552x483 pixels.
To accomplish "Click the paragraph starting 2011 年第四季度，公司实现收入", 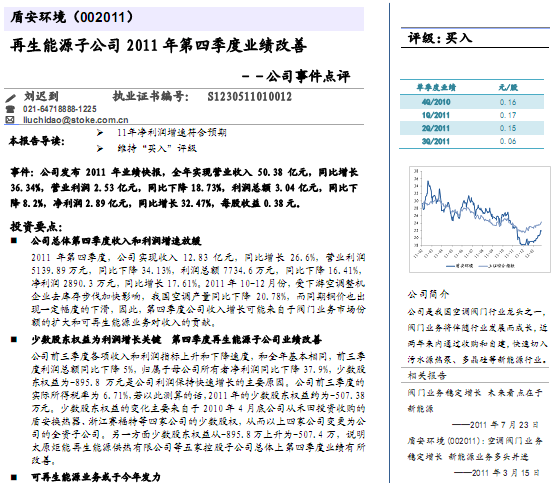I will pos(198,290).
